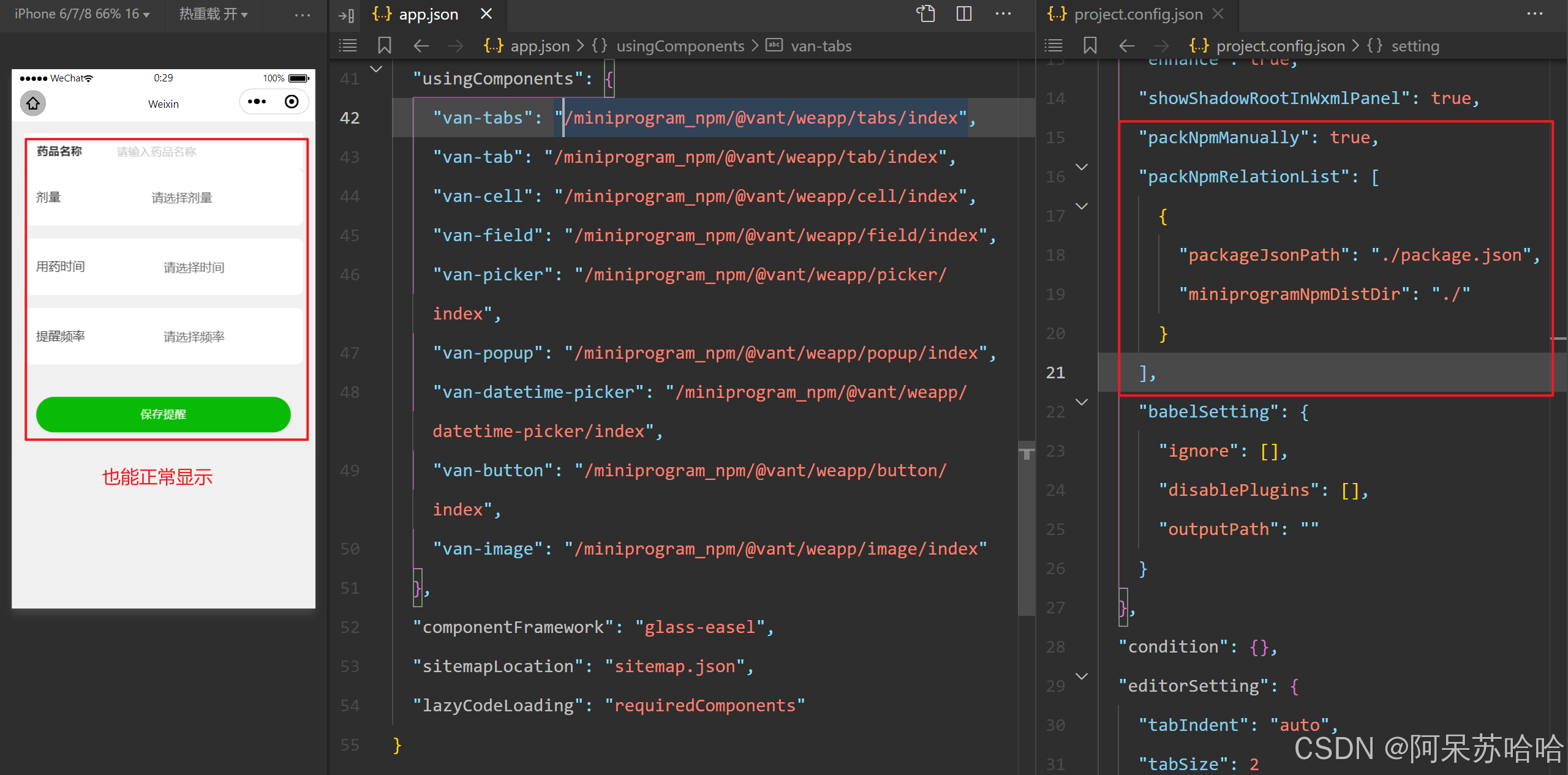Click the back navigation arrow in project.config.json editor
The width and height of the screenshot is (1568, 775).
coord(1126,45)
